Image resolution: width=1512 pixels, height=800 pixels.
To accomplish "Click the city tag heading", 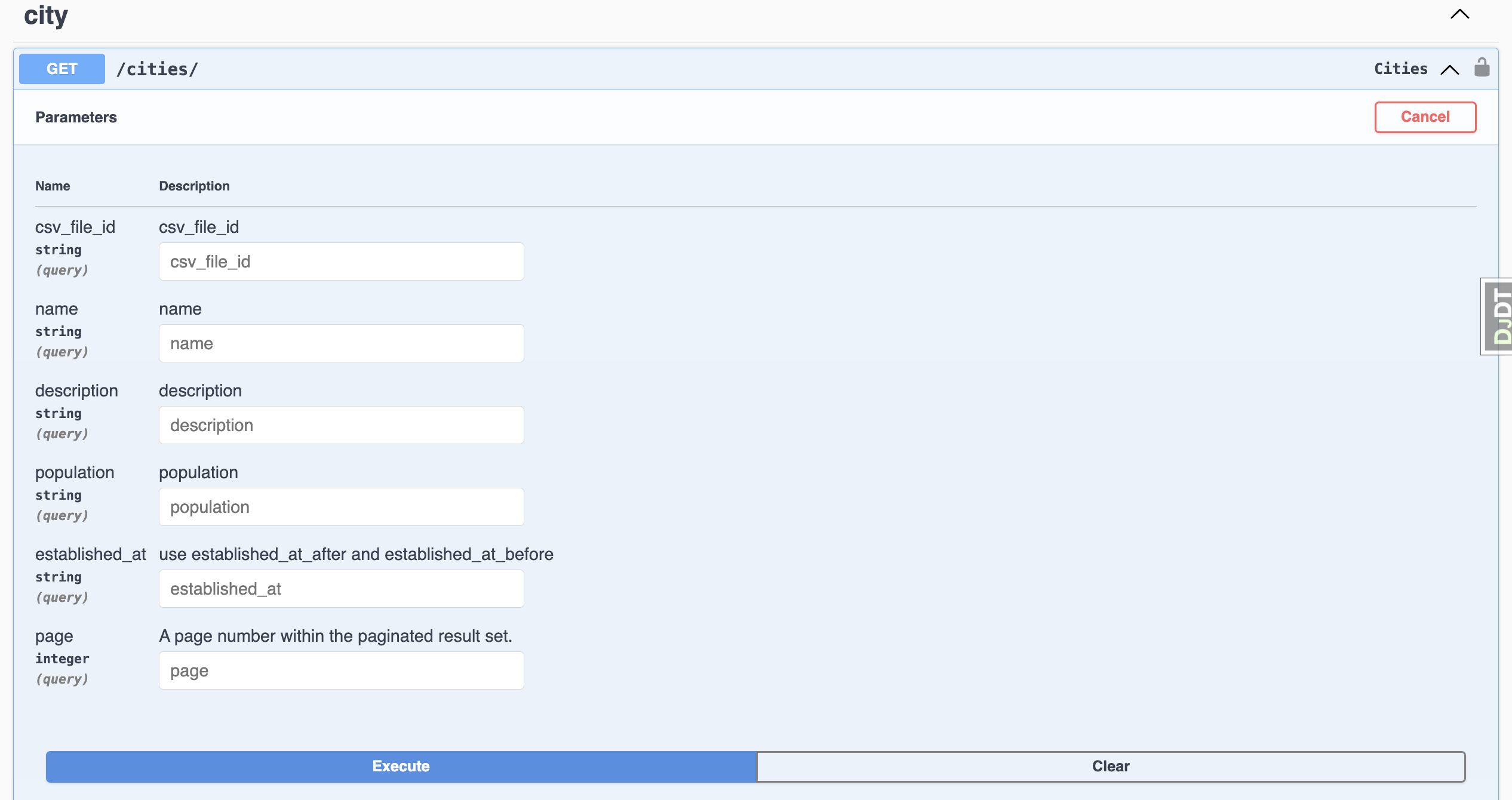I will pyautogui.click(x=46, y=16).
